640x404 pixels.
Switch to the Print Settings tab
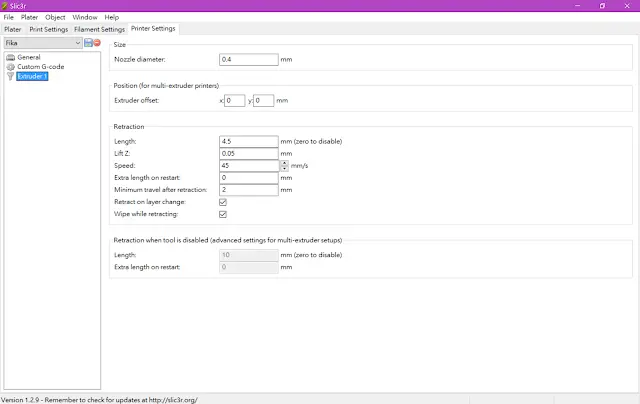49,29
